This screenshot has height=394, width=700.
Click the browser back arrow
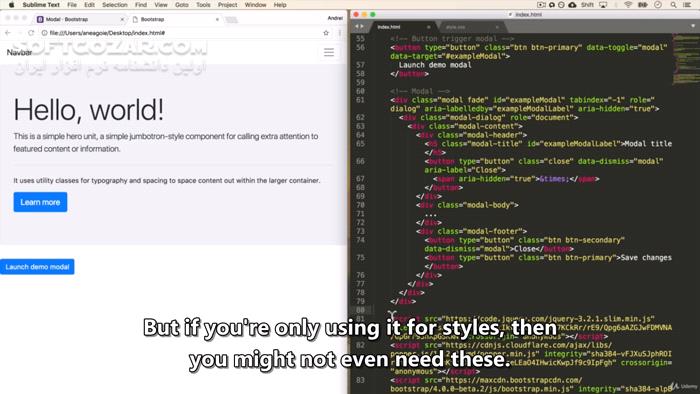coord(8,33)
